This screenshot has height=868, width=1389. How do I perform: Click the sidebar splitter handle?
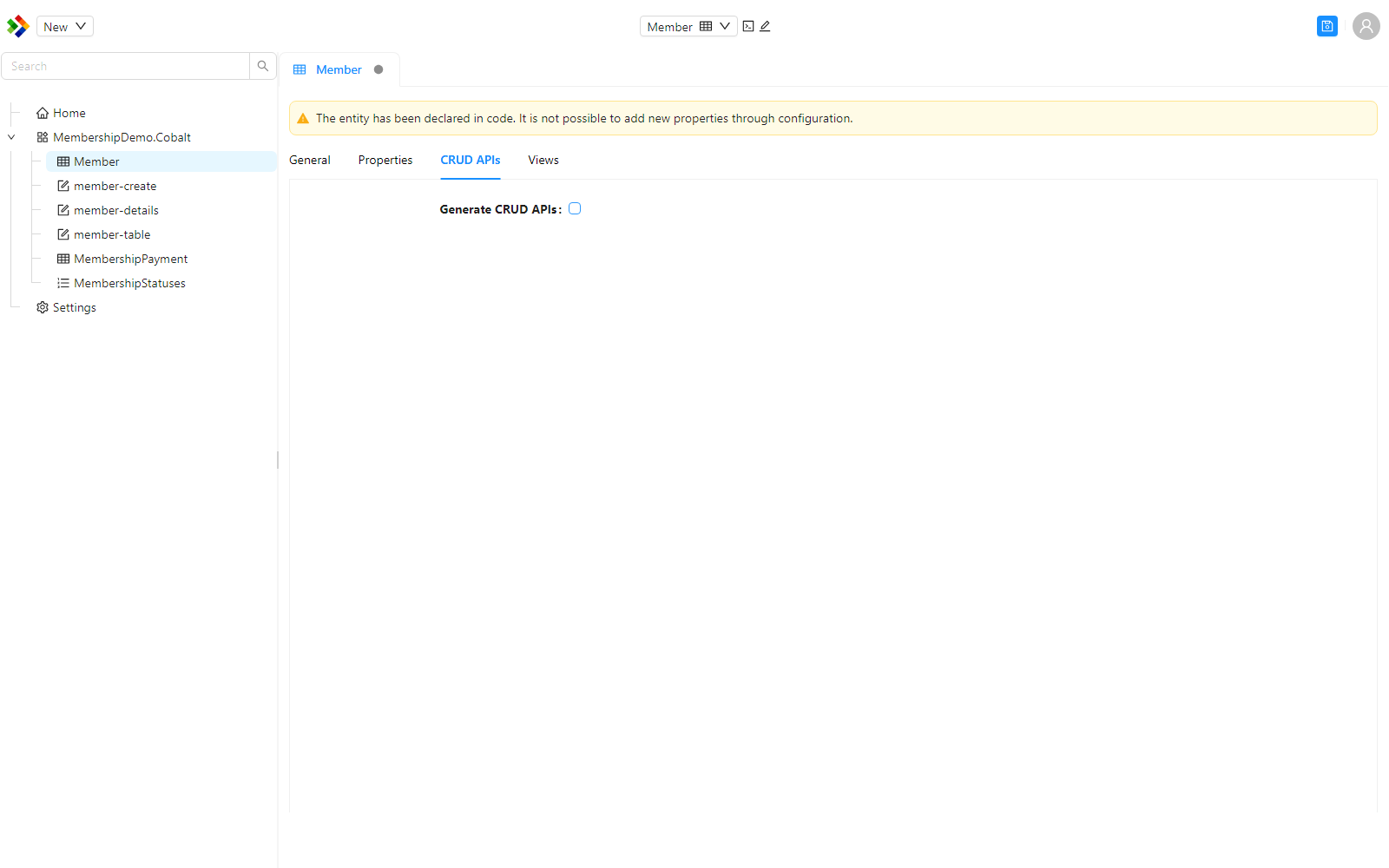(278, 460)
